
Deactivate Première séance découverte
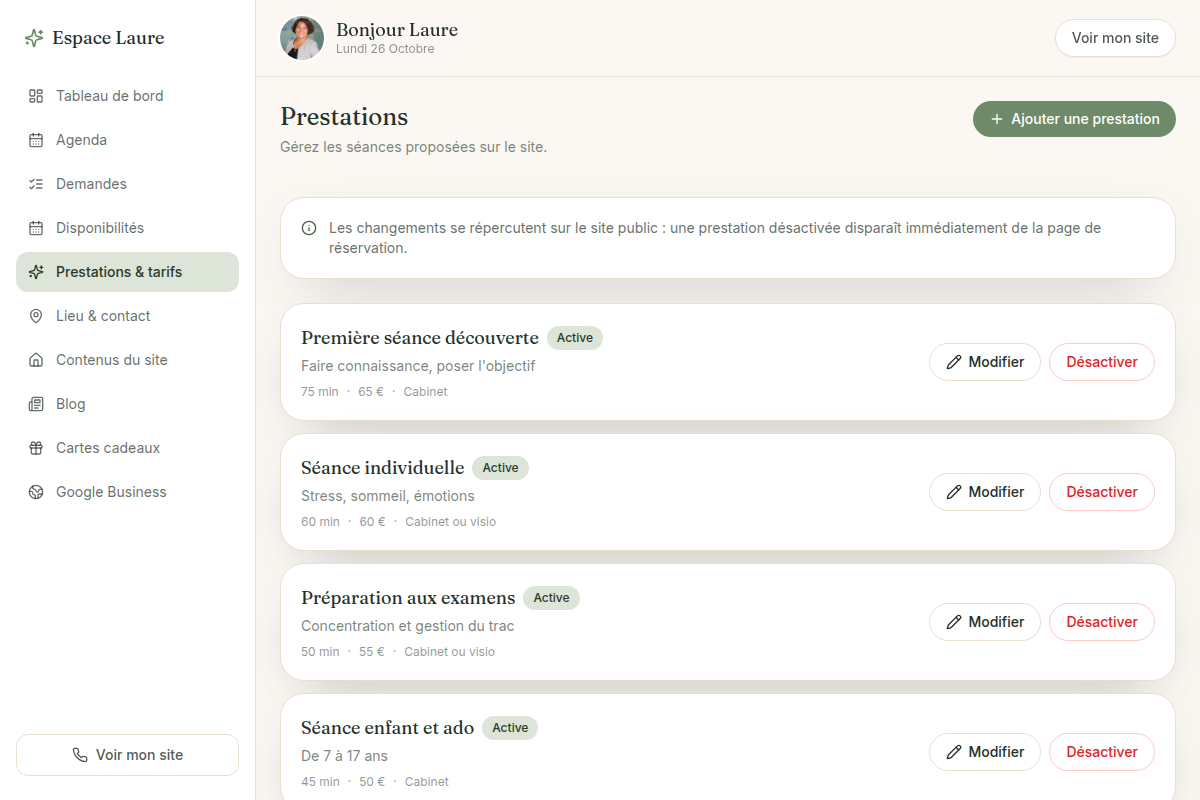(1102, 362)
